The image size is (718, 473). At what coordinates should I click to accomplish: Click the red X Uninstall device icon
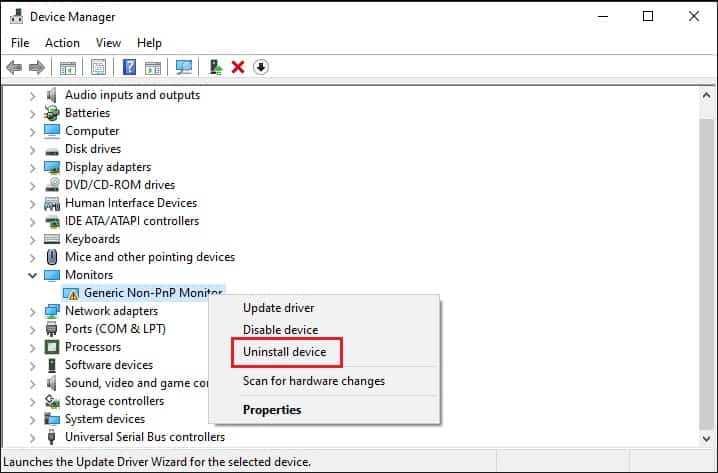pyautogui.click(x=238, y=67)
